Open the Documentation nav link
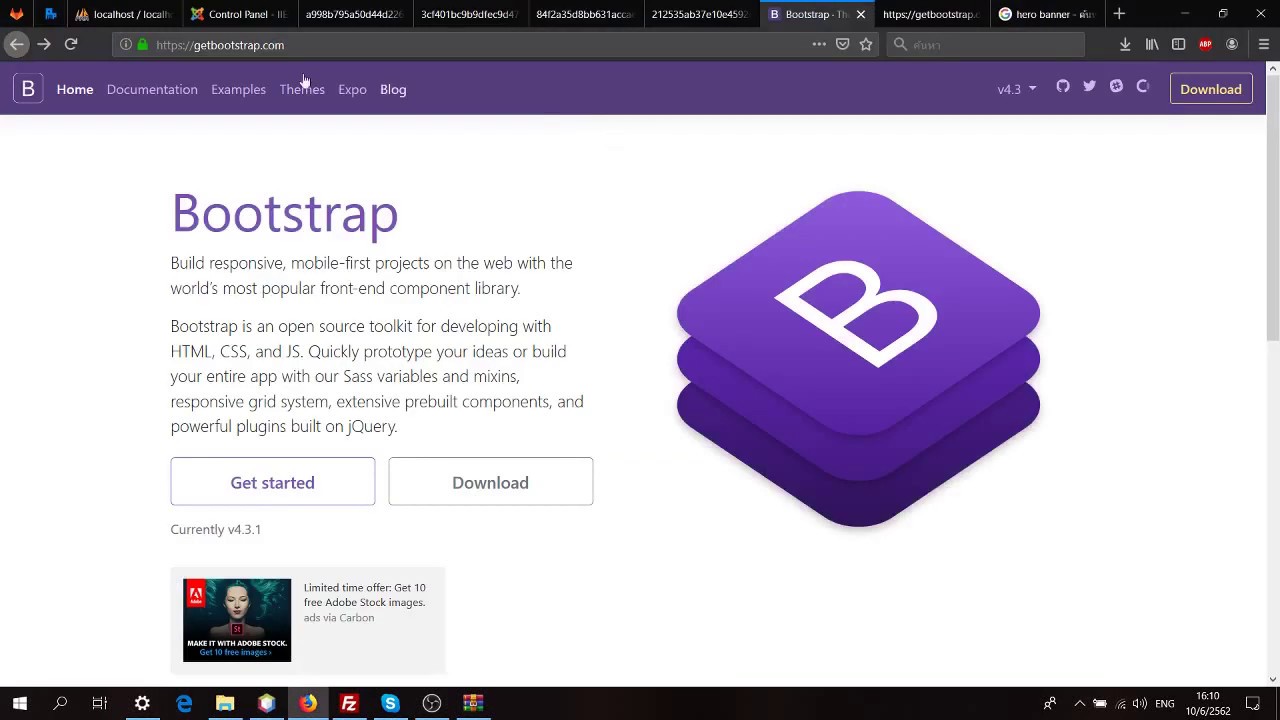The width and height of the screenshot is (1280, 720). point(152,89)
